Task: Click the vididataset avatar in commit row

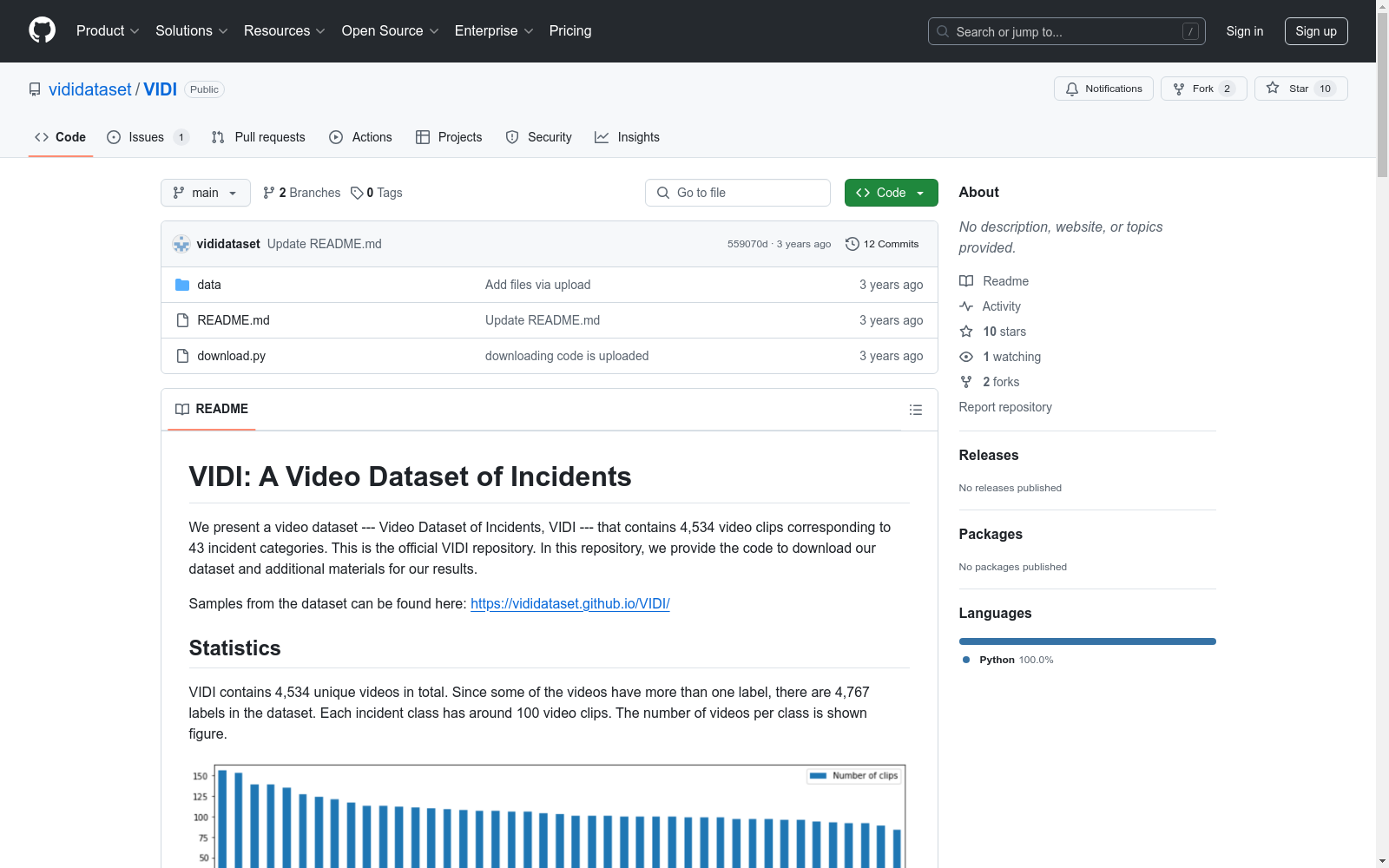Action: pos(181,244)
